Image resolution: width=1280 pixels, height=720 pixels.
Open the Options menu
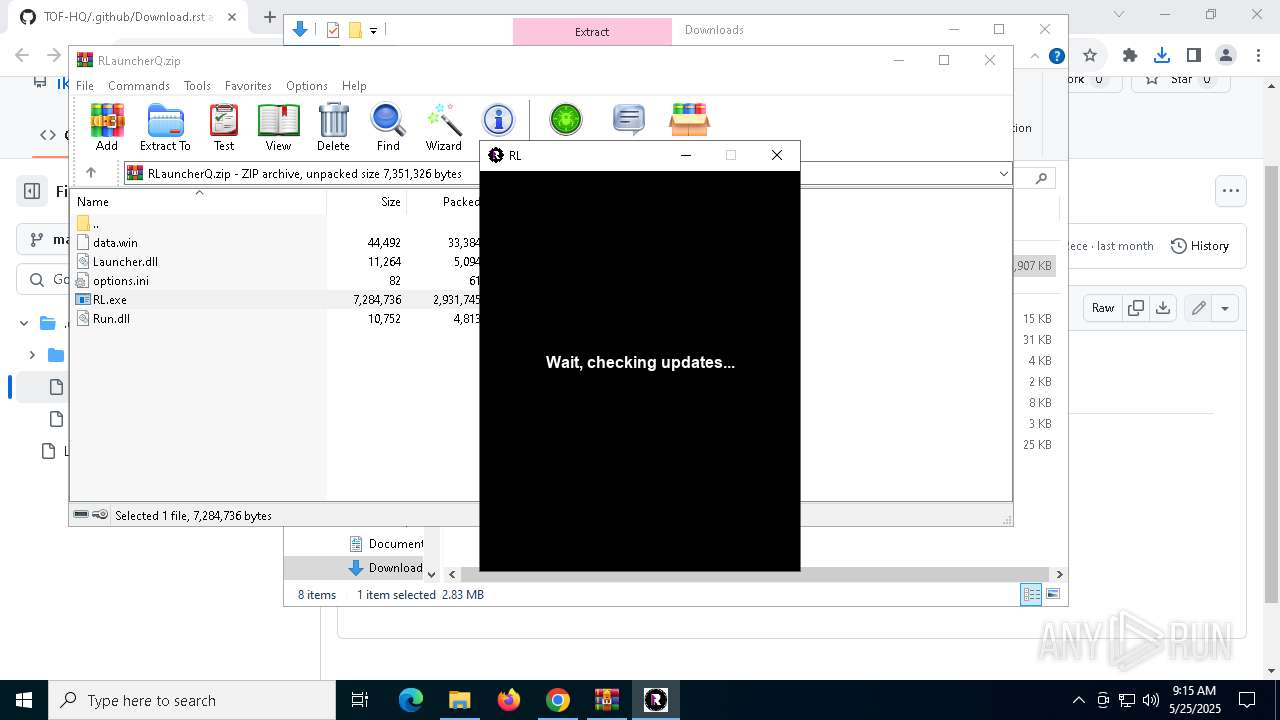click(x=306, y=86)
